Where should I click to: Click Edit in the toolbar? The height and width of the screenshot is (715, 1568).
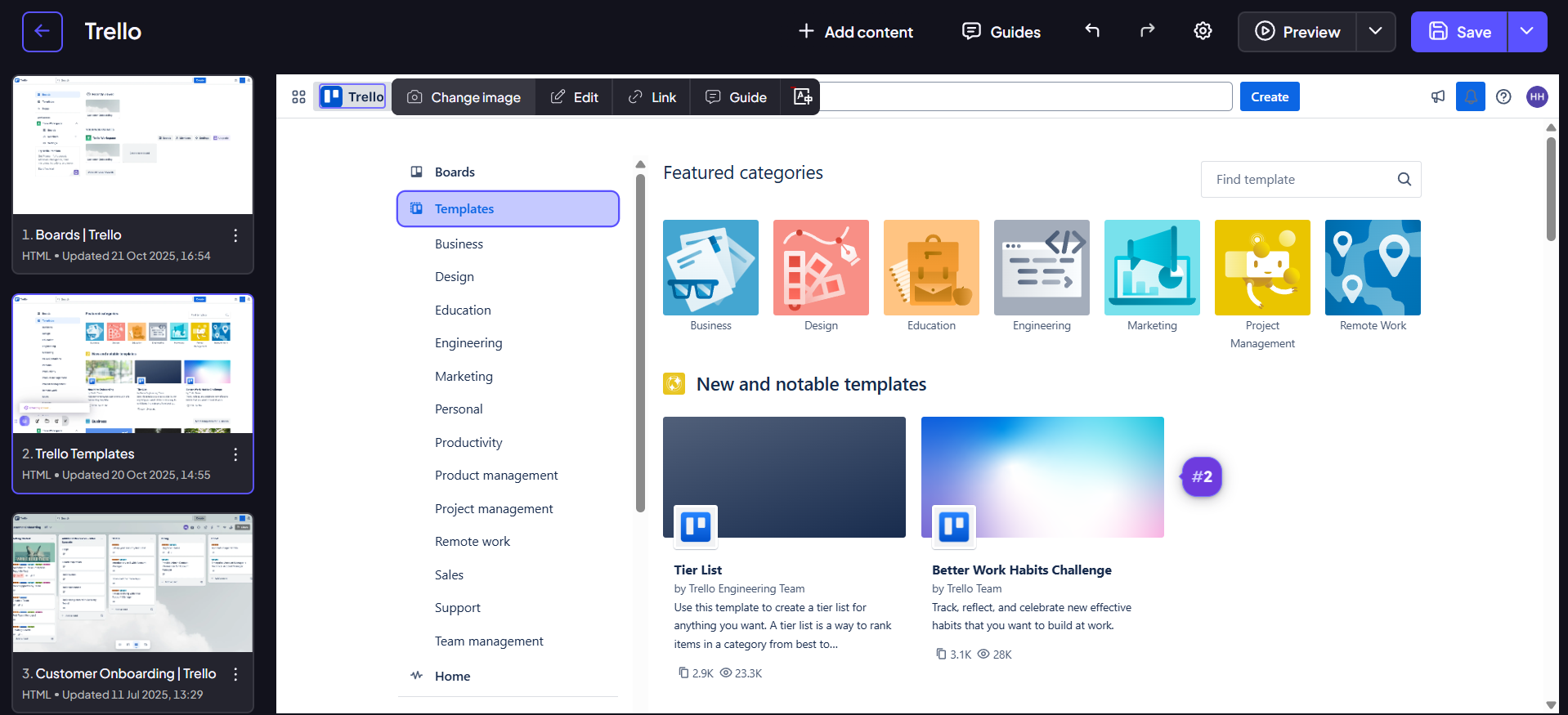pos(574,97)
